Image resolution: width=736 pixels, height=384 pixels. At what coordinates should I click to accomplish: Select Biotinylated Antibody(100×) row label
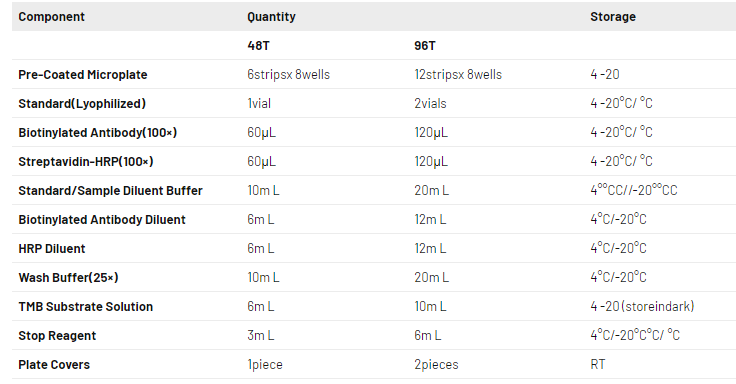tap(98, 133)
